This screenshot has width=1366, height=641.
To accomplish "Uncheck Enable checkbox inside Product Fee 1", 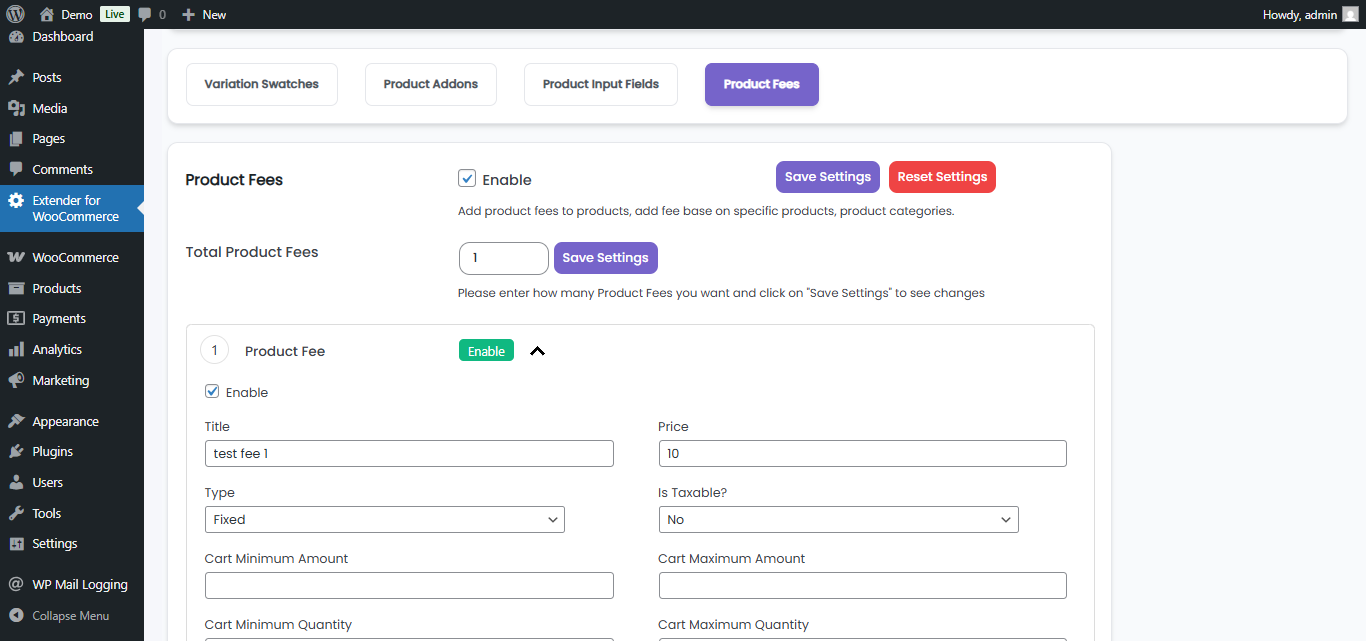I will point(212,392).
